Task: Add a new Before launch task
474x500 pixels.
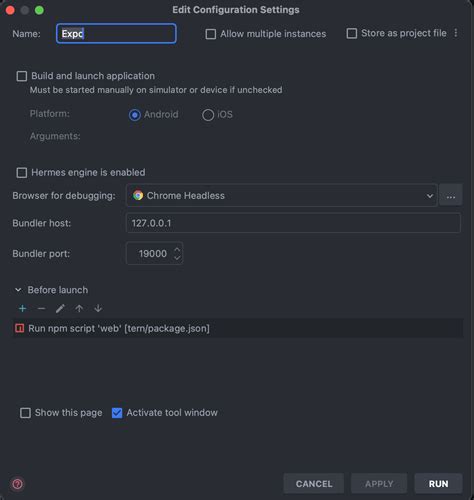Action: (x=22, y=309)
